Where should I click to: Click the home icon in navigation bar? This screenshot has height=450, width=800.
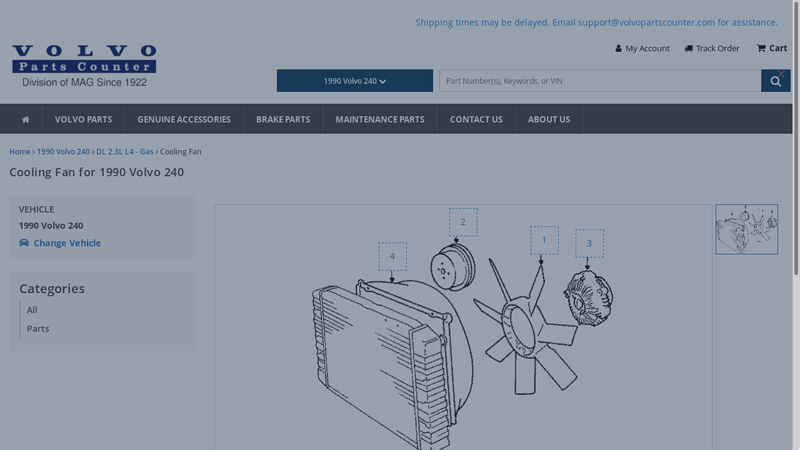25,119
